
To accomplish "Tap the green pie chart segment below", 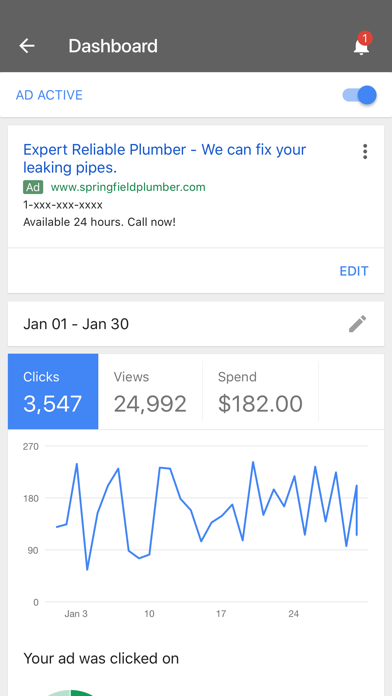I will coord(84,693).
